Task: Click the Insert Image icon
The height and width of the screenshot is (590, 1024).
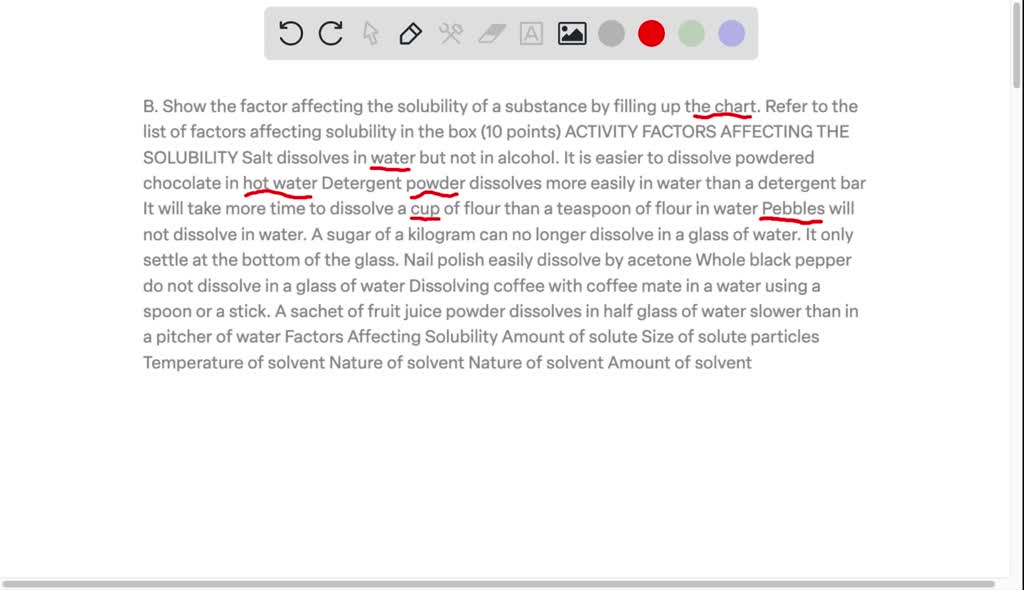Action: point(571,33)
